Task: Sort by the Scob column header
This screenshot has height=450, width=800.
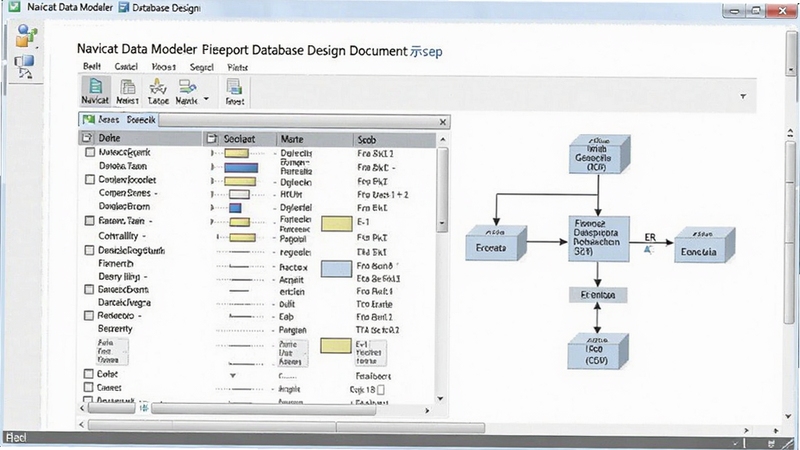Action: pos(394,139)
